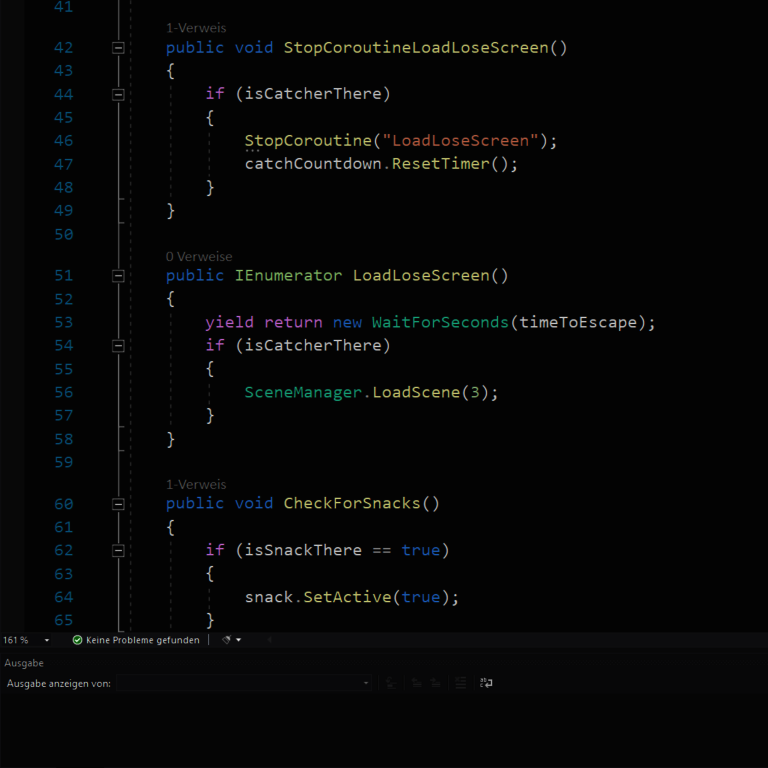Image resolution: width=768 pixels, height=768 pixels.
Task: Click the "LoadLoseScreen" string literal
Action: [x=460, y=141]
